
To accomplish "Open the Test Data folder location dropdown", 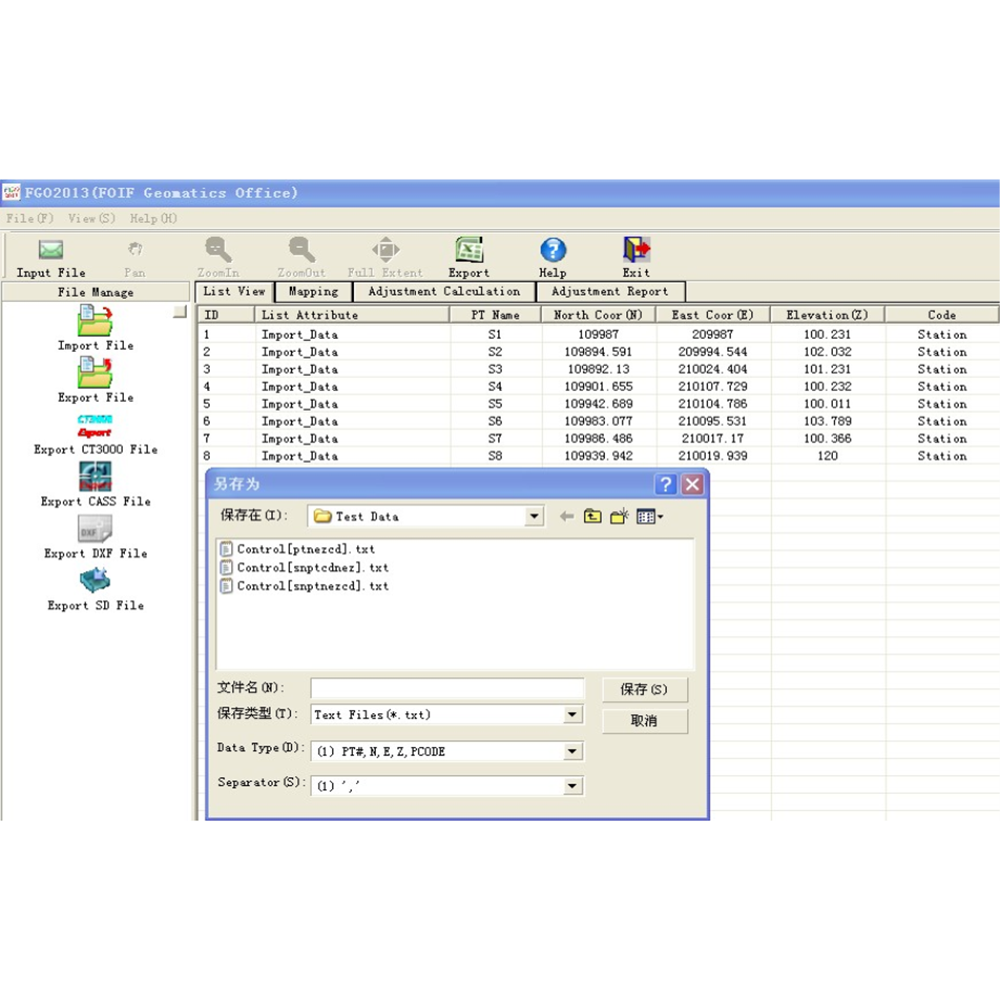I will click(x=535, y=517).
